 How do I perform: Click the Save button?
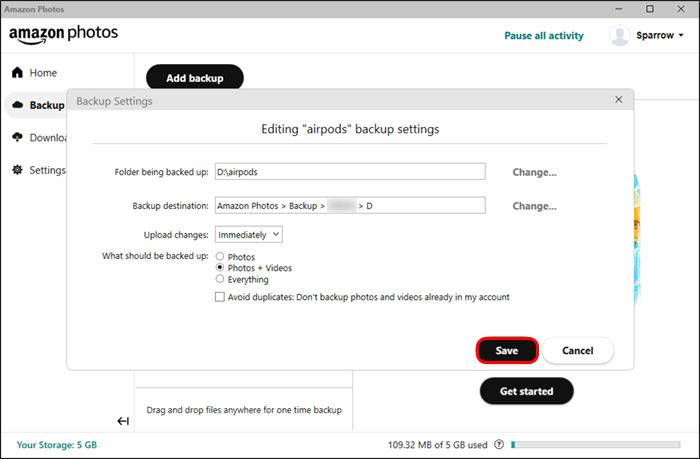507,351
